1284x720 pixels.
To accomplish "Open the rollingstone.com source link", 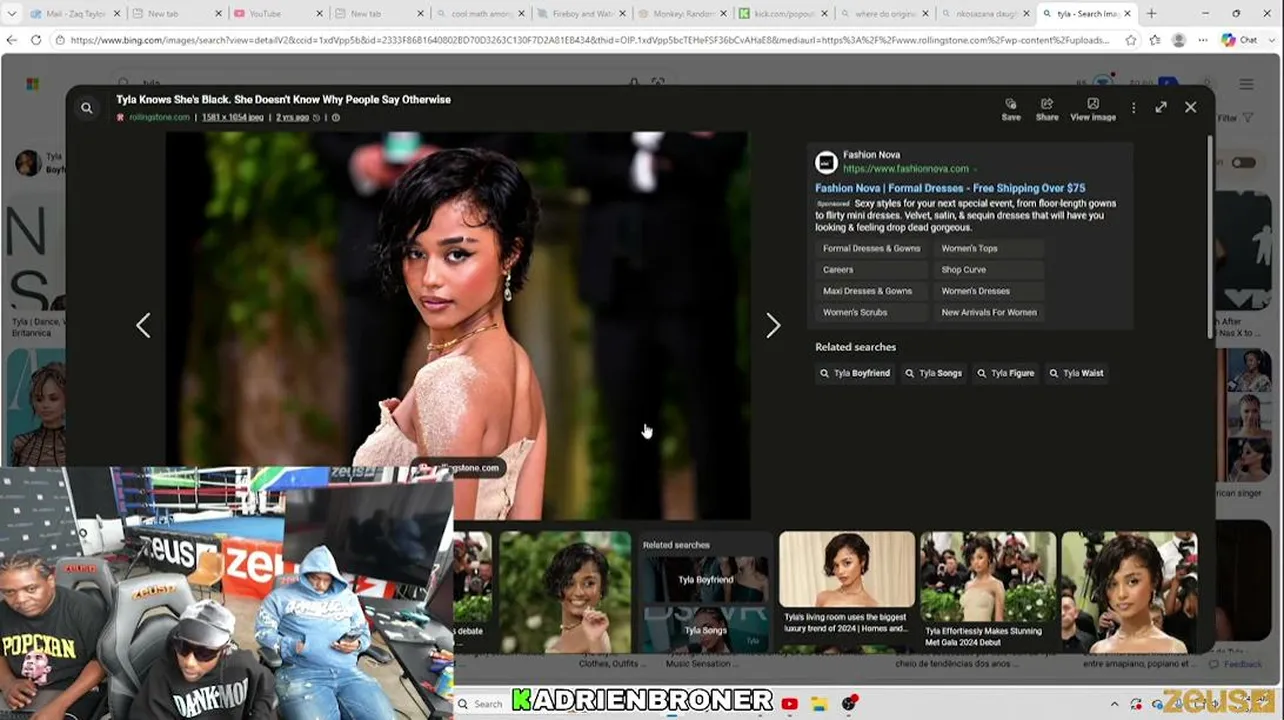I will [159, 117].
